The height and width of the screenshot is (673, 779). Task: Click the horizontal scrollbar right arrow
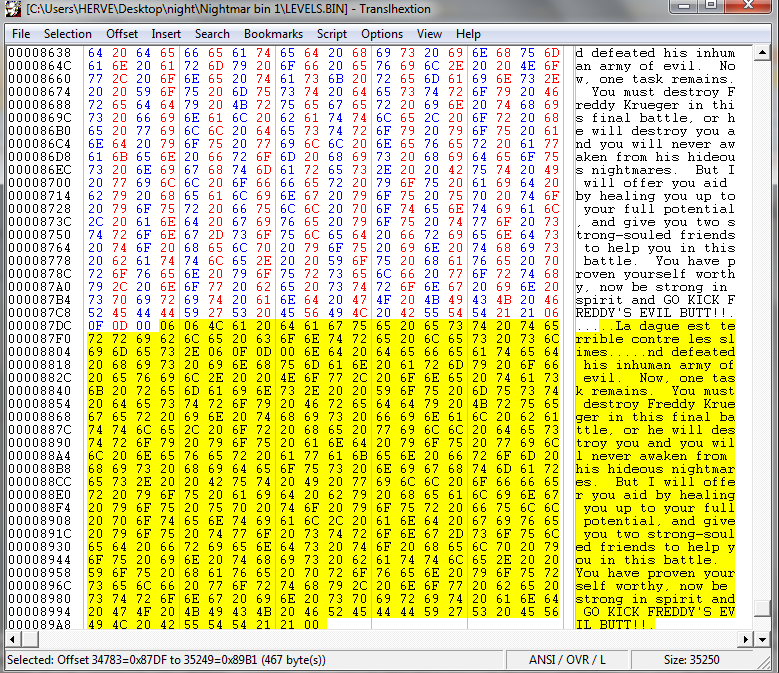pos(745,639)
